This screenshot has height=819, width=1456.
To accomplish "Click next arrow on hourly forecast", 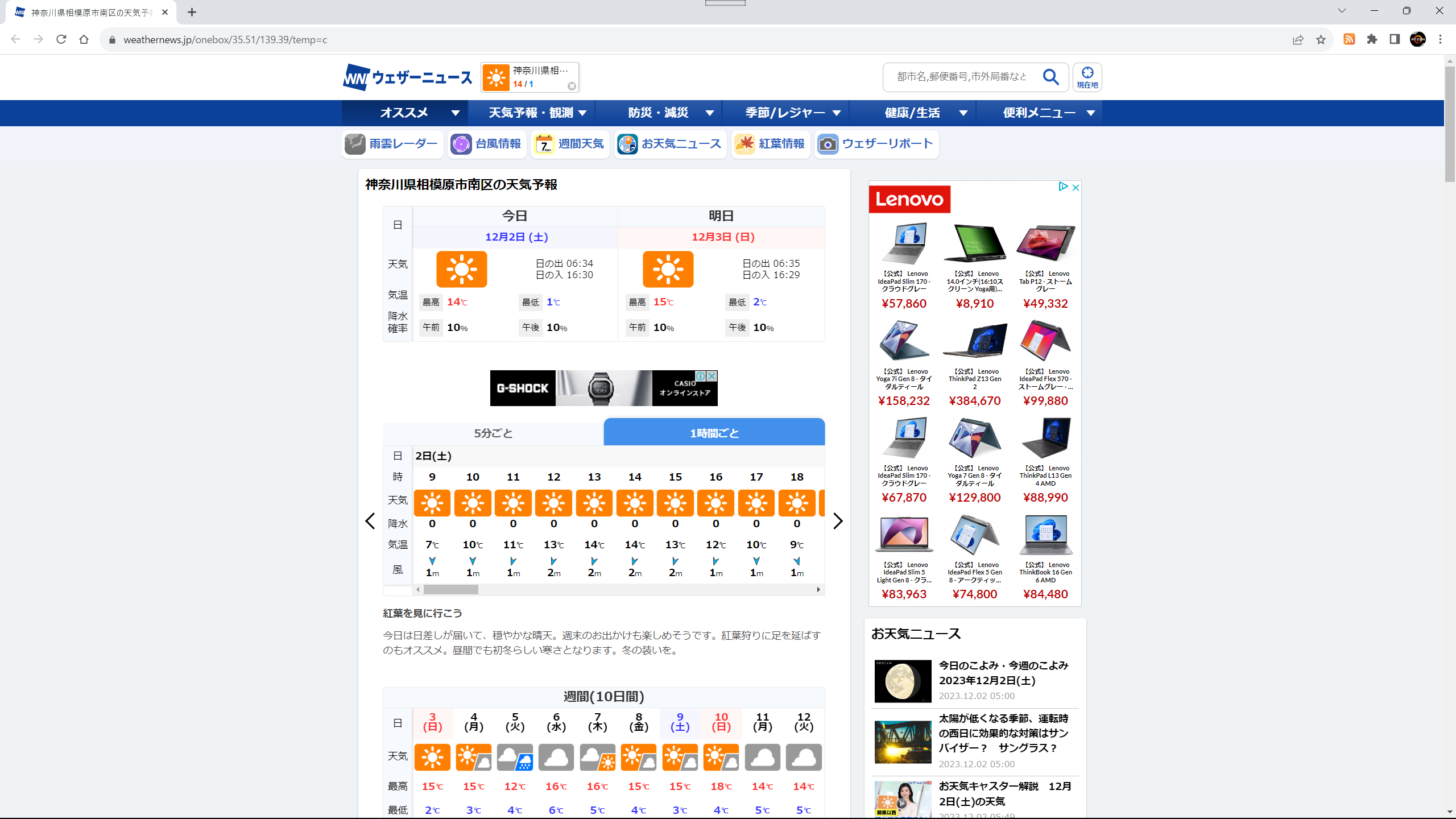I will pos(837,521).
